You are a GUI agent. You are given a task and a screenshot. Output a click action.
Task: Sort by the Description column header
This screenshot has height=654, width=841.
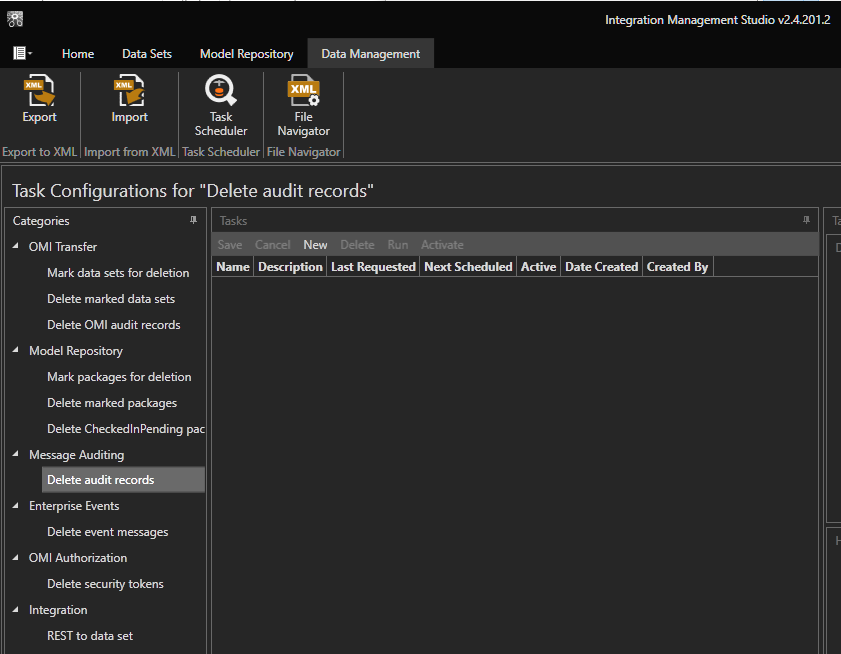click(x=290, y=267)
